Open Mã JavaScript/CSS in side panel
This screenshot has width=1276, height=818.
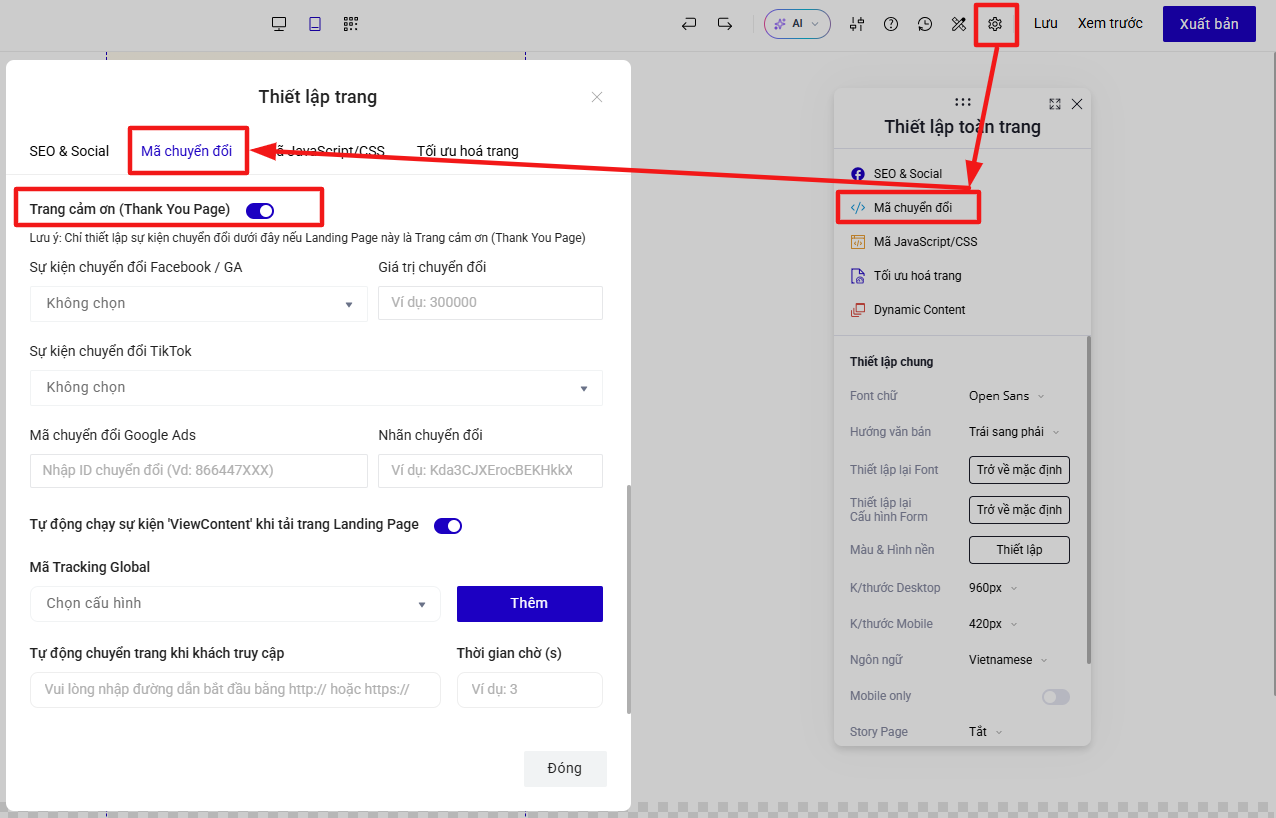[925, 242]
